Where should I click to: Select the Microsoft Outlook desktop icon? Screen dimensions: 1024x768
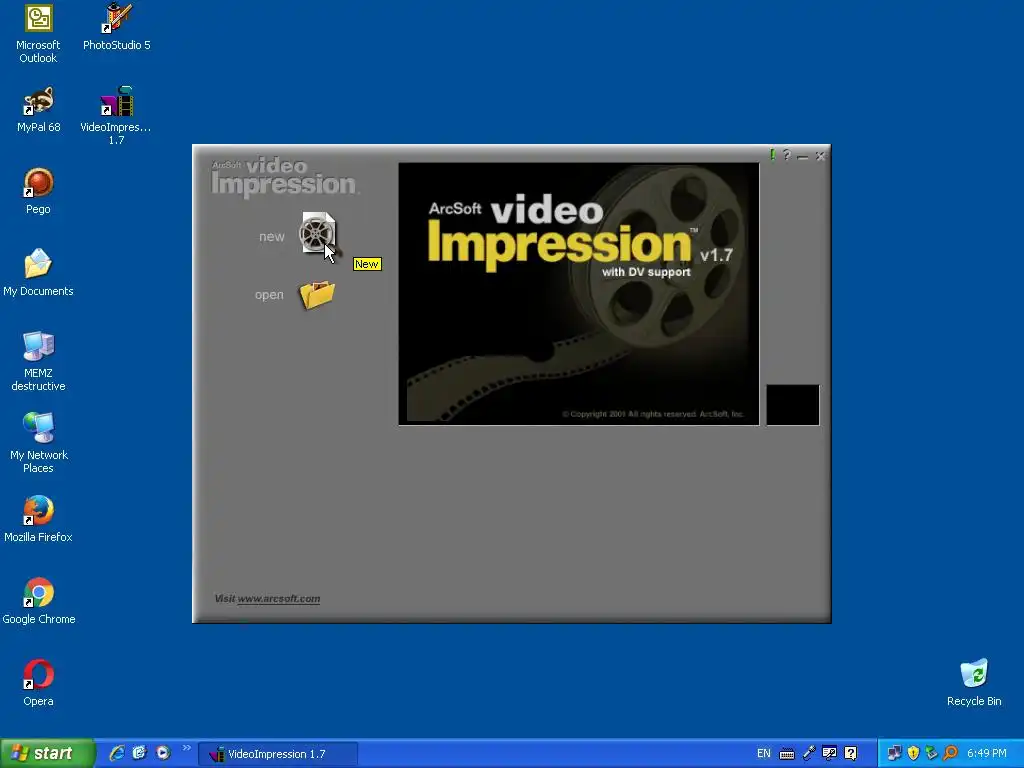point(38,34)
